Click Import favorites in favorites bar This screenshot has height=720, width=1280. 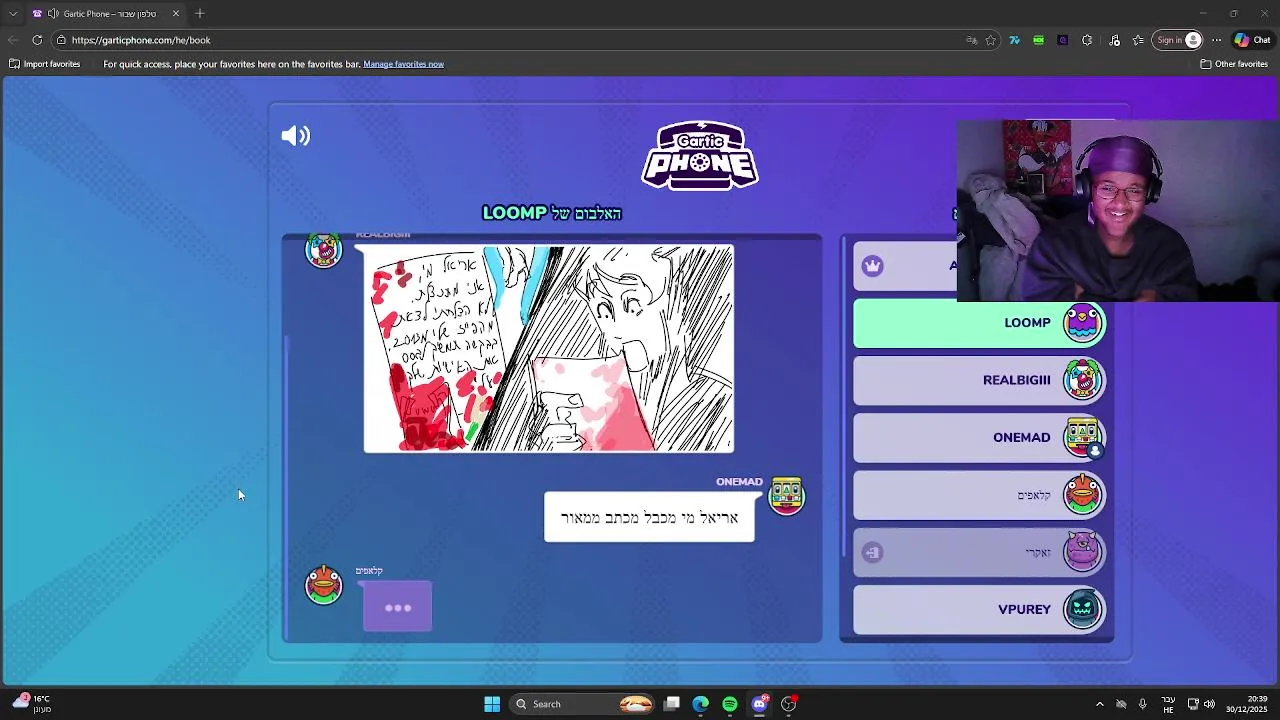point(44,64)
